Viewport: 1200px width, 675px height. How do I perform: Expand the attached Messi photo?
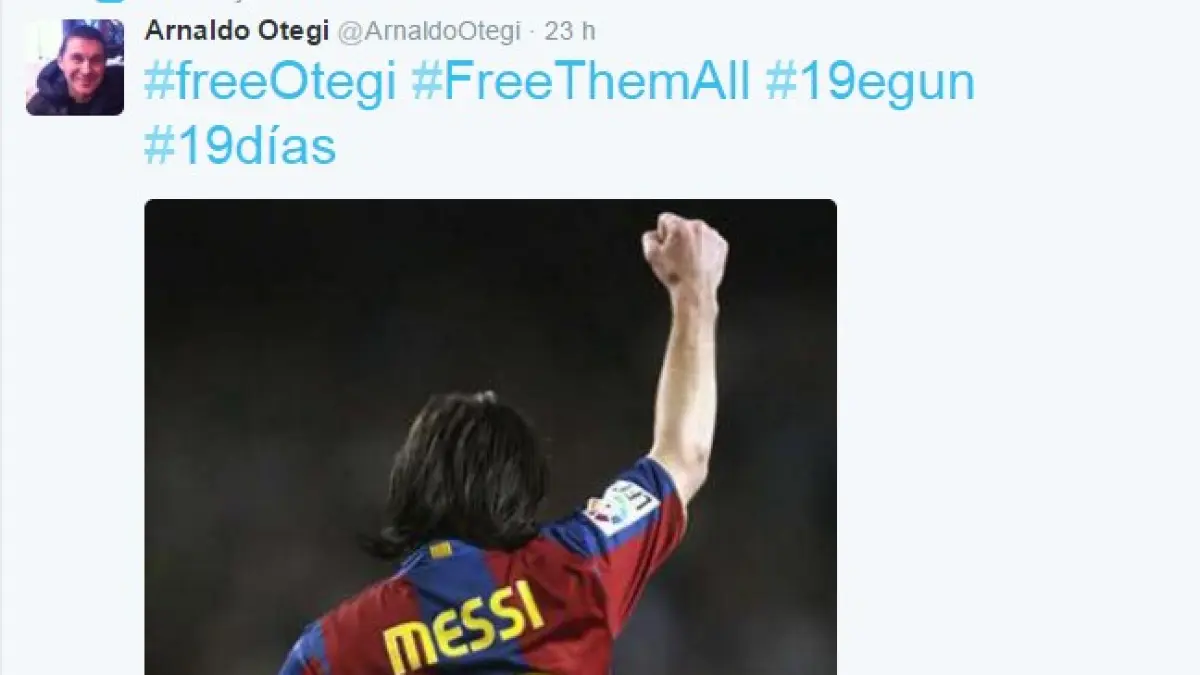coord(490,437)
